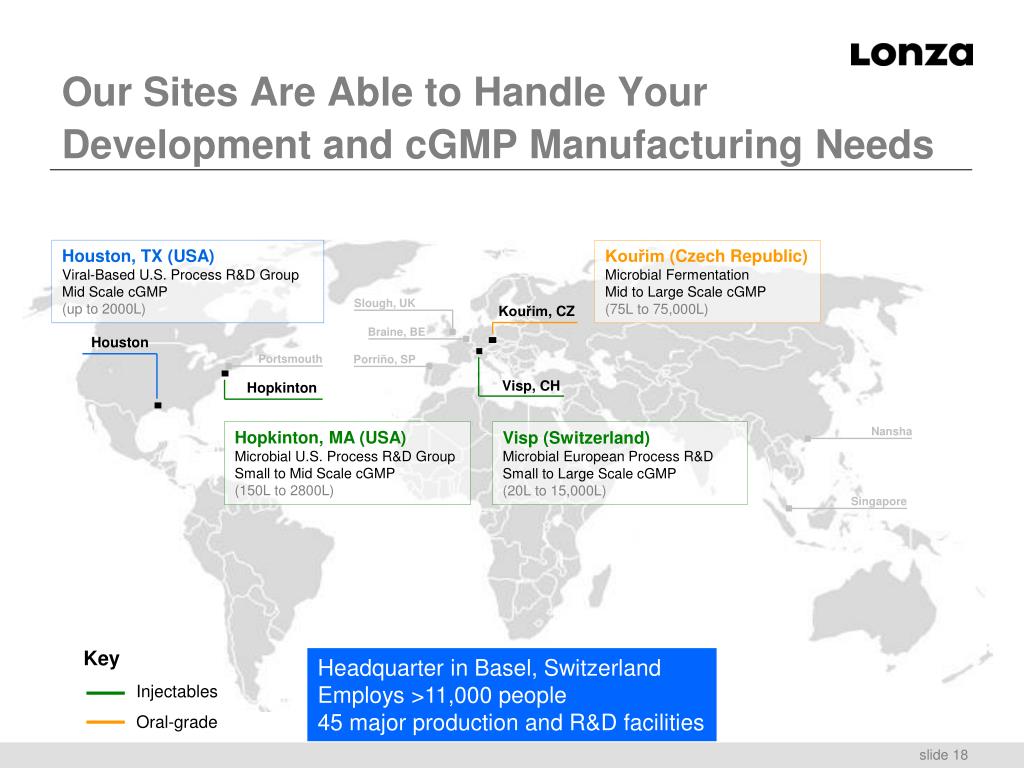Select the Porriño, SP label
Image resolution: width=1024 pixels, height=768 pixels.
384,359
